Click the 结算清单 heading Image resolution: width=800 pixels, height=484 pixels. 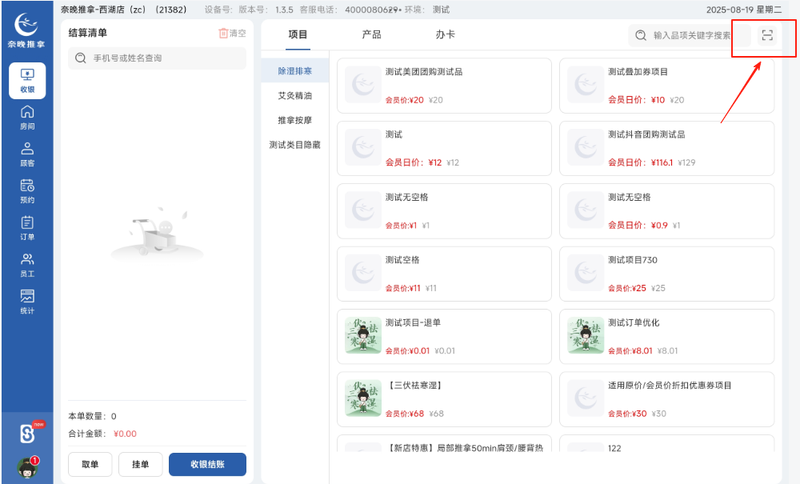88,33
